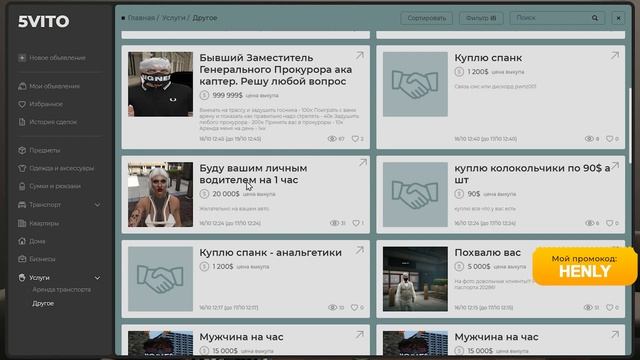
Task: Click the price 20 000$
Action: [x=226, y=194]
